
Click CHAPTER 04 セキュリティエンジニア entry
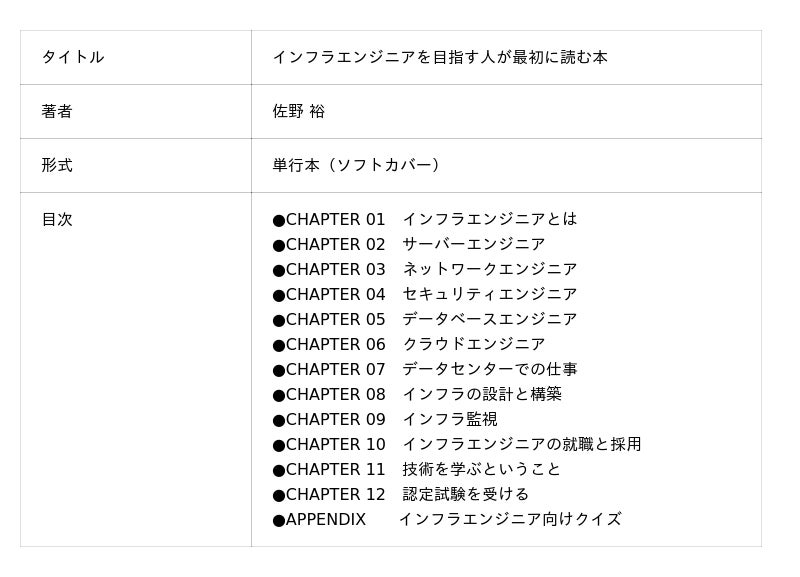point(424,294)
